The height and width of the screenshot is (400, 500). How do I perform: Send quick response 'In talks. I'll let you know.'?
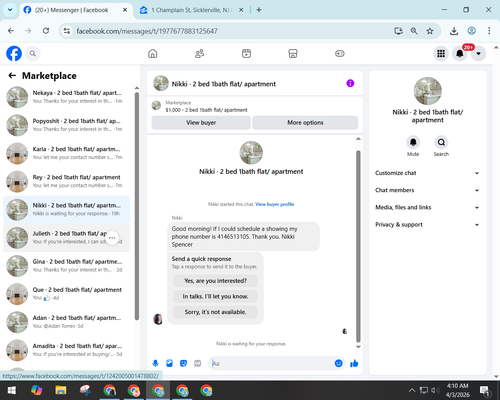[x=215, y=296]
